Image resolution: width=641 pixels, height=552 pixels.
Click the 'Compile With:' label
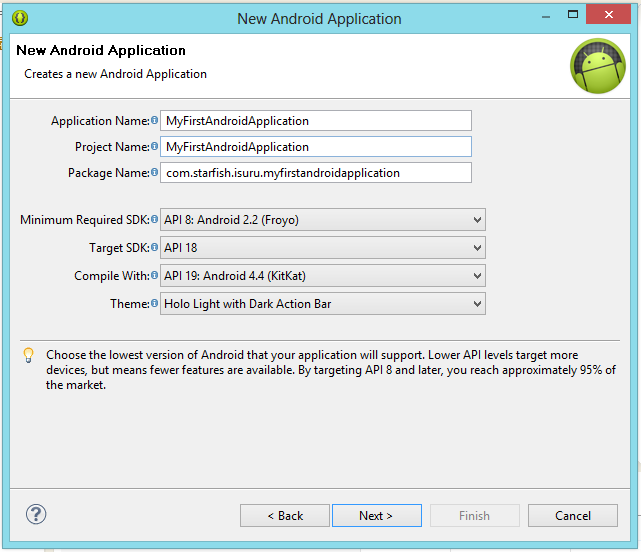112,276
